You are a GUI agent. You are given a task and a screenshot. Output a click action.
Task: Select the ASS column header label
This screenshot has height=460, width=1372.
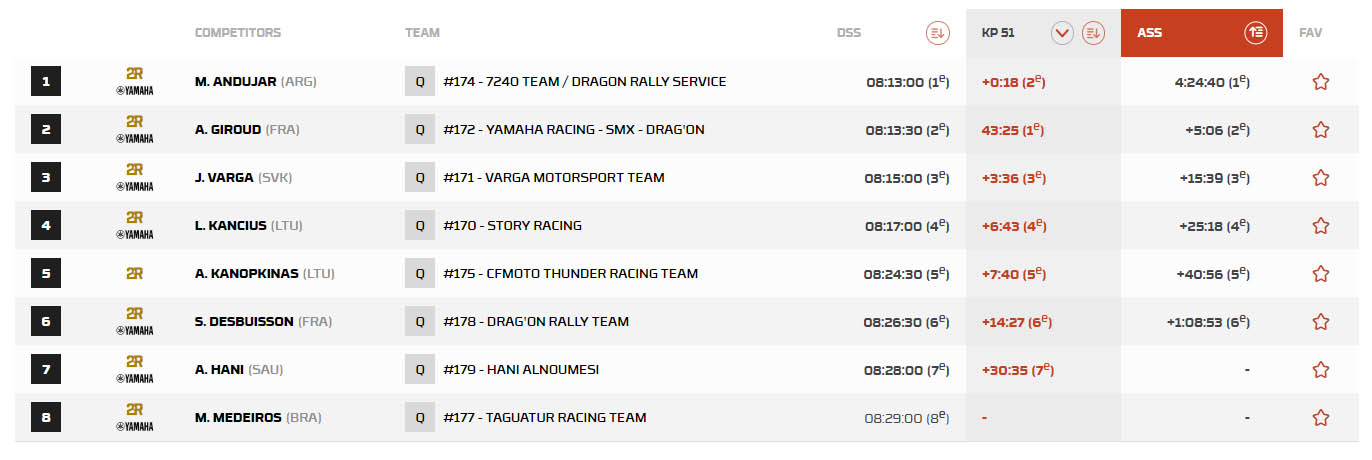pos(1149,33)
